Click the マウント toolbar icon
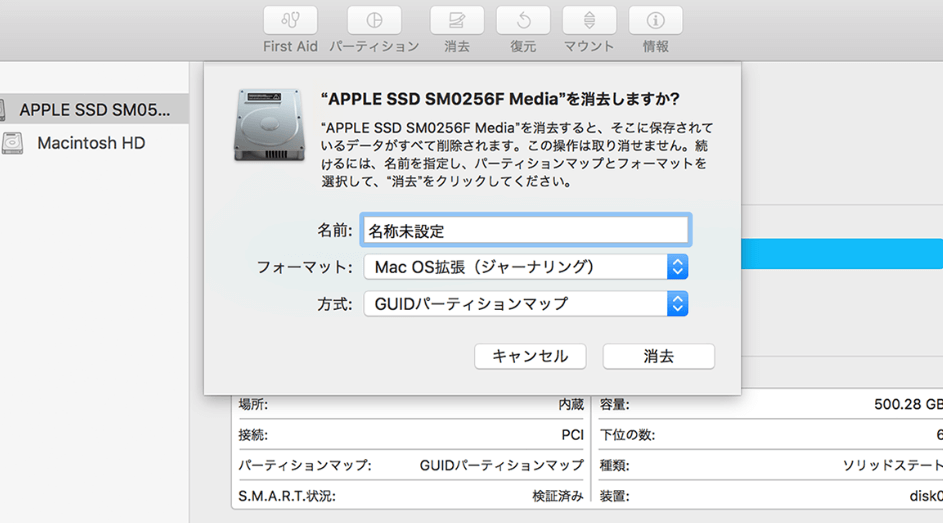This screenshot has height=523, width=943. (x=589, y=20)
